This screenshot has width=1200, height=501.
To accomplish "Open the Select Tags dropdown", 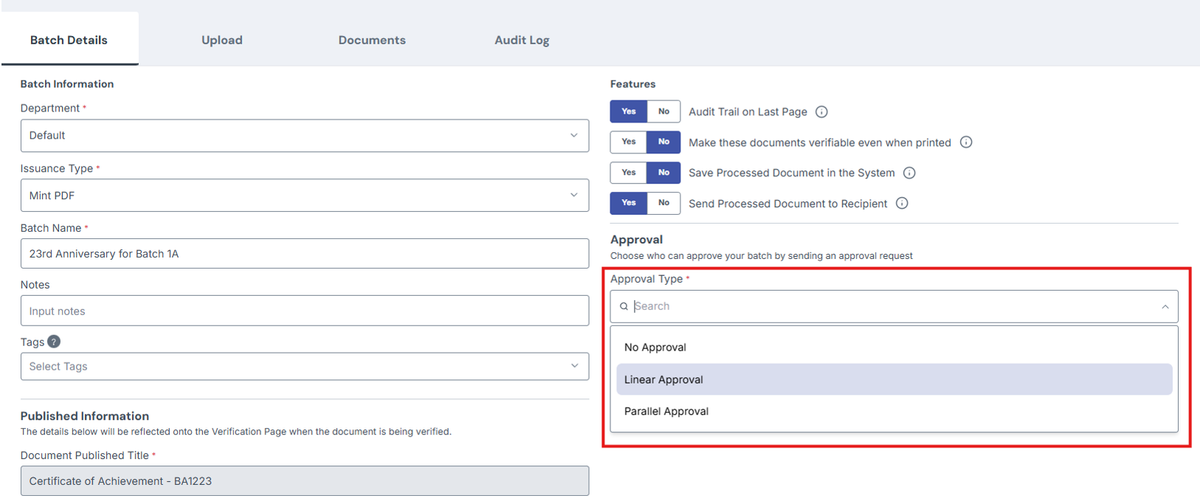I will (304, 366).
